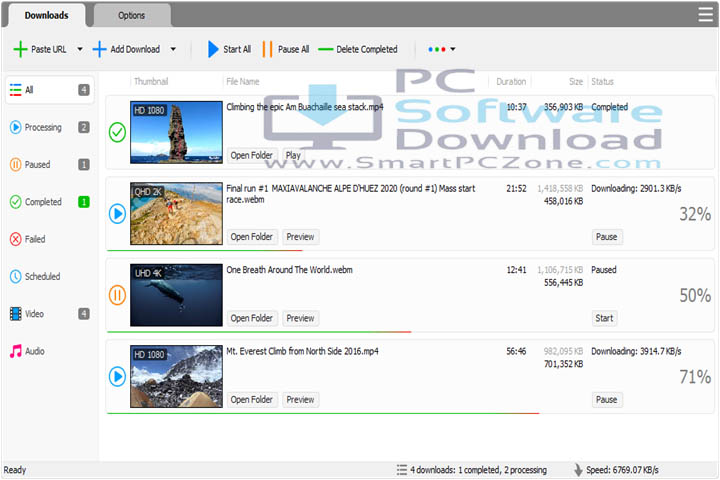Click the Duration column header
Image resolution: width=720 pixels, height=480 pixels.
click(x=511, y=81)
